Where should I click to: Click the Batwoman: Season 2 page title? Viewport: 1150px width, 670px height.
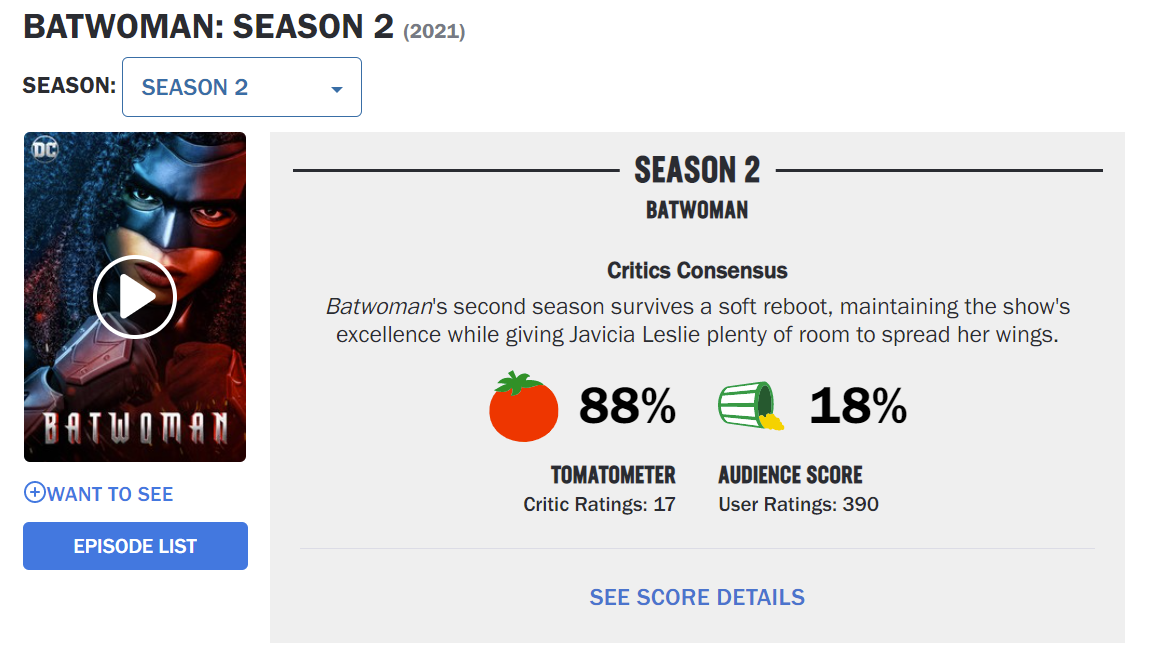(x=208, y=27)
